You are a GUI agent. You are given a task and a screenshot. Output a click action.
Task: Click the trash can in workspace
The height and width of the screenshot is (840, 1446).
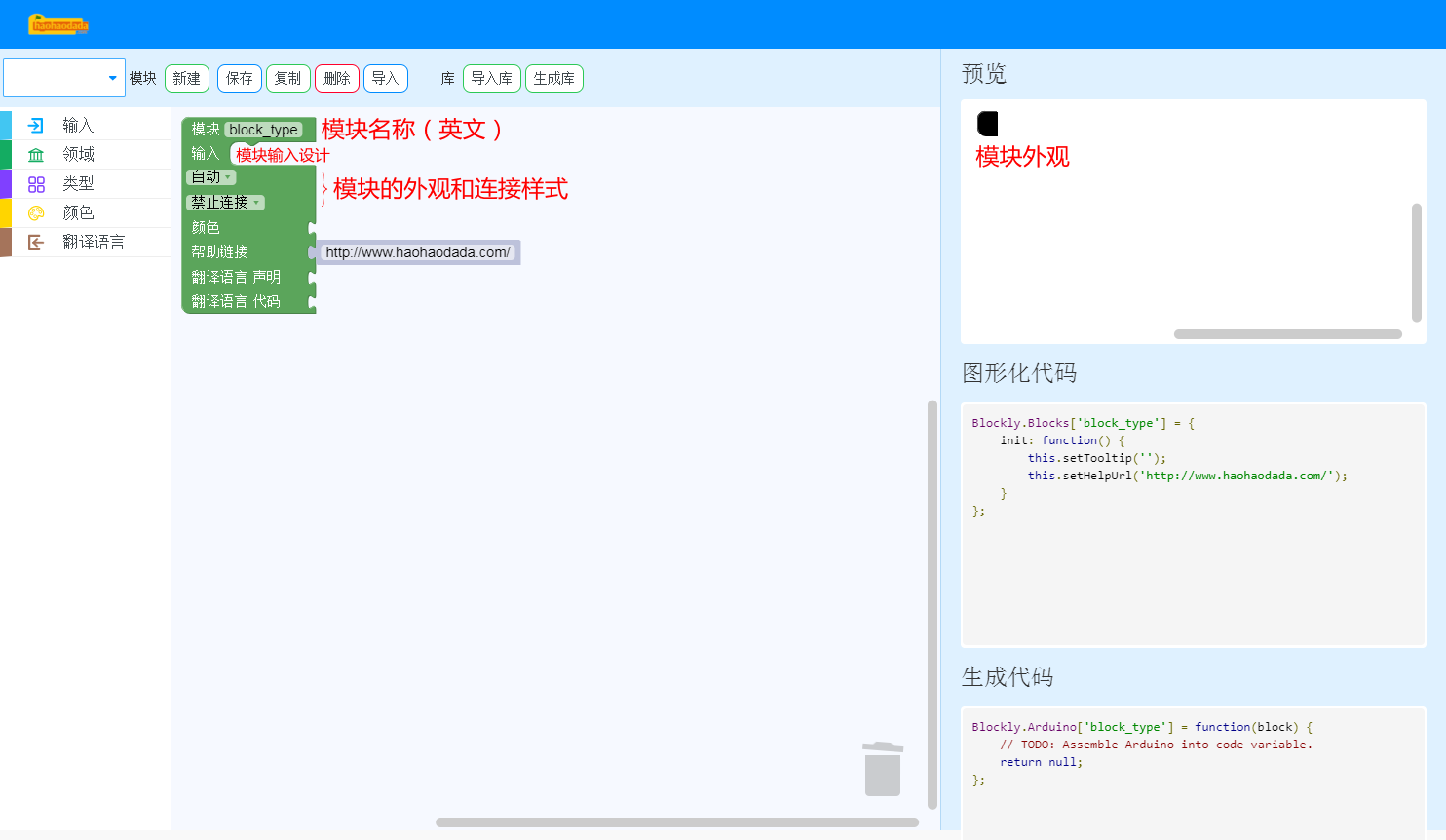[883, 769]
